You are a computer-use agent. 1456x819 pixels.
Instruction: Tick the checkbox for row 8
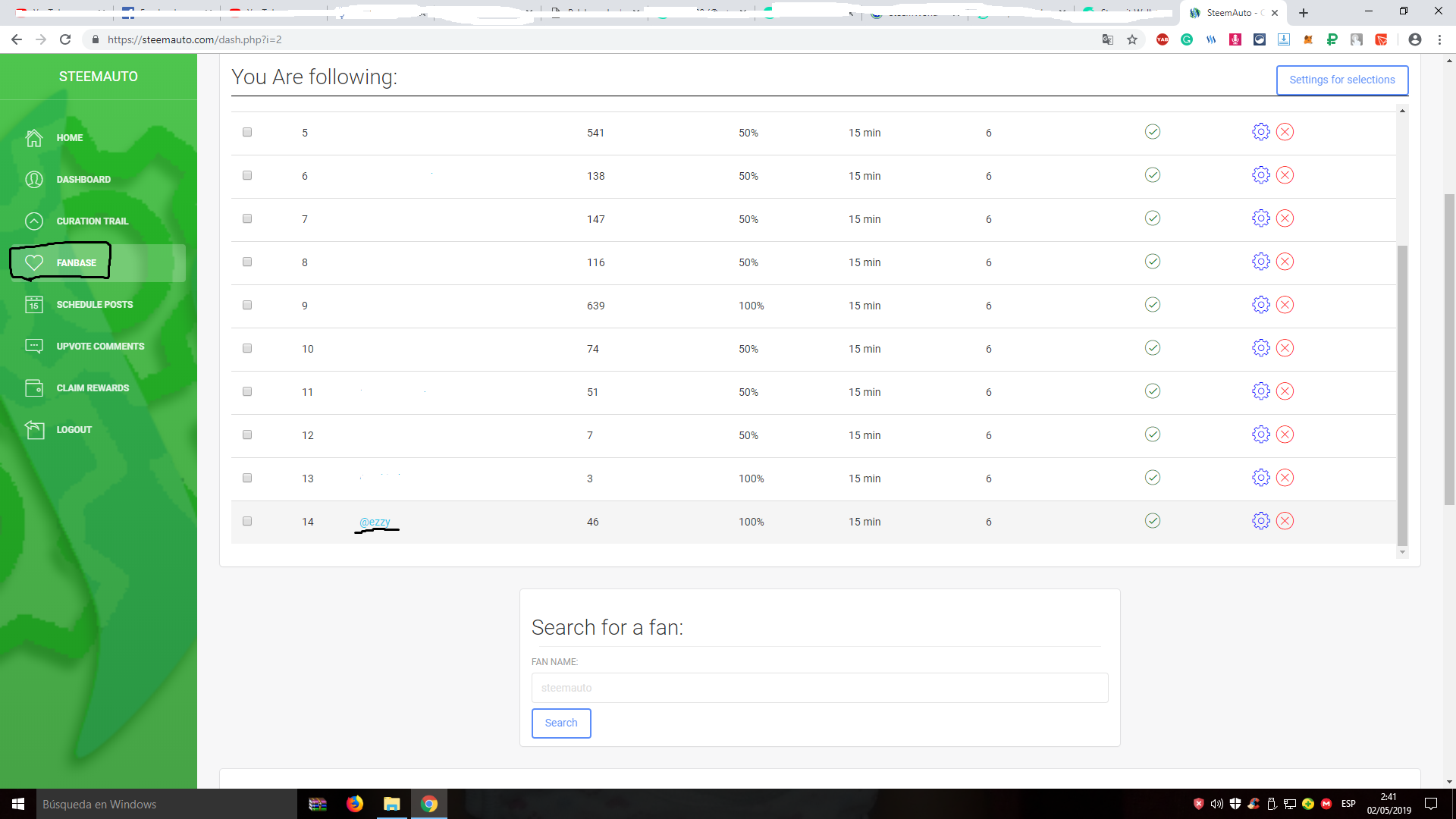[x=247, y=262]
